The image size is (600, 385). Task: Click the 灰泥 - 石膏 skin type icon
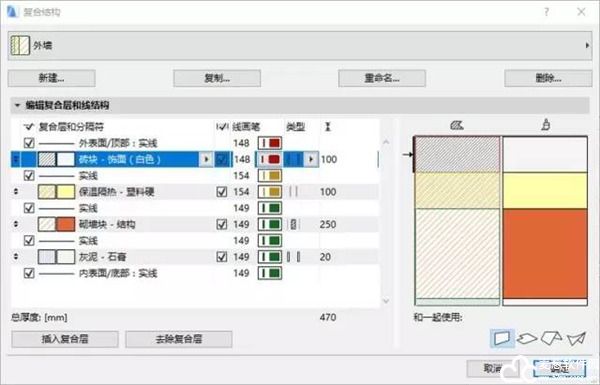pyautogui.click(x=293, y=257)
